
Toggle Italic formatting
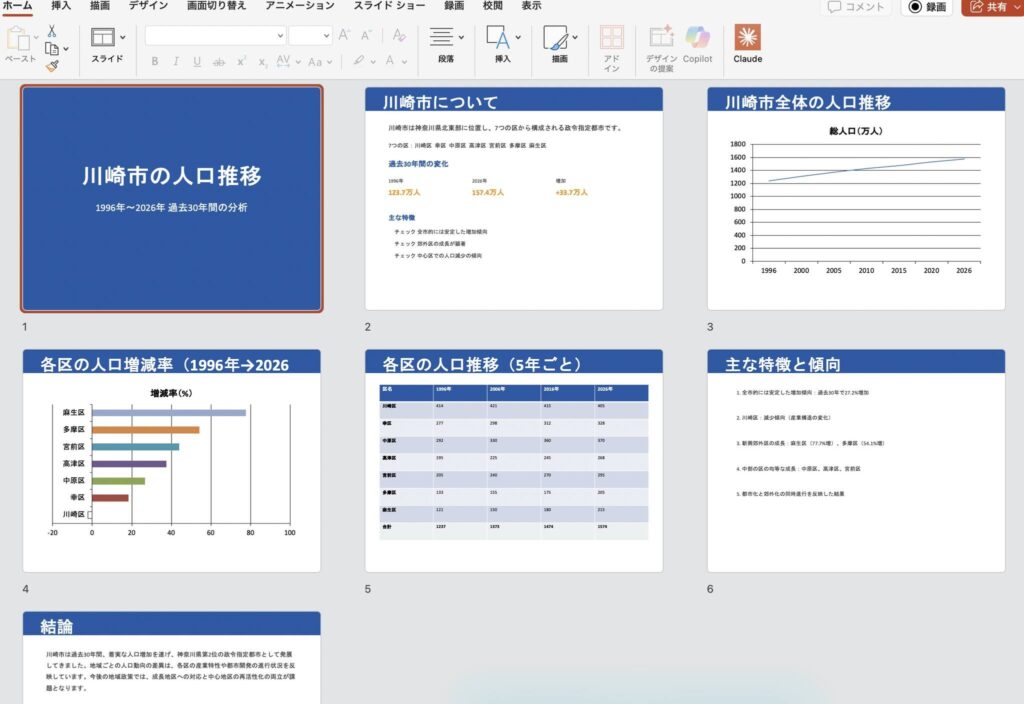tap(176, 62)
